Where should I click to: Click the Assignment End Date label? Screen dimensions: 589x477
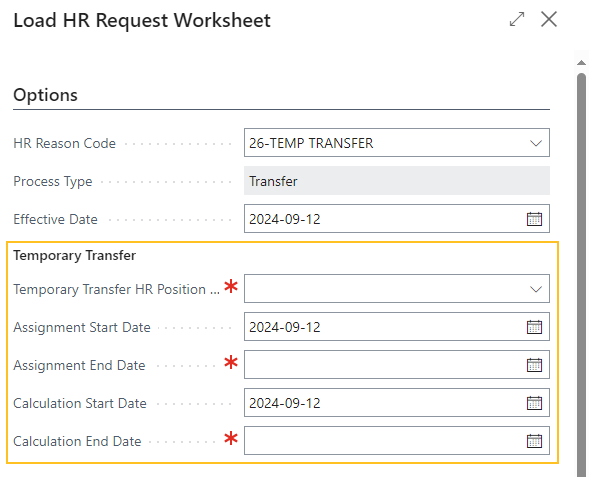(79, 365)
